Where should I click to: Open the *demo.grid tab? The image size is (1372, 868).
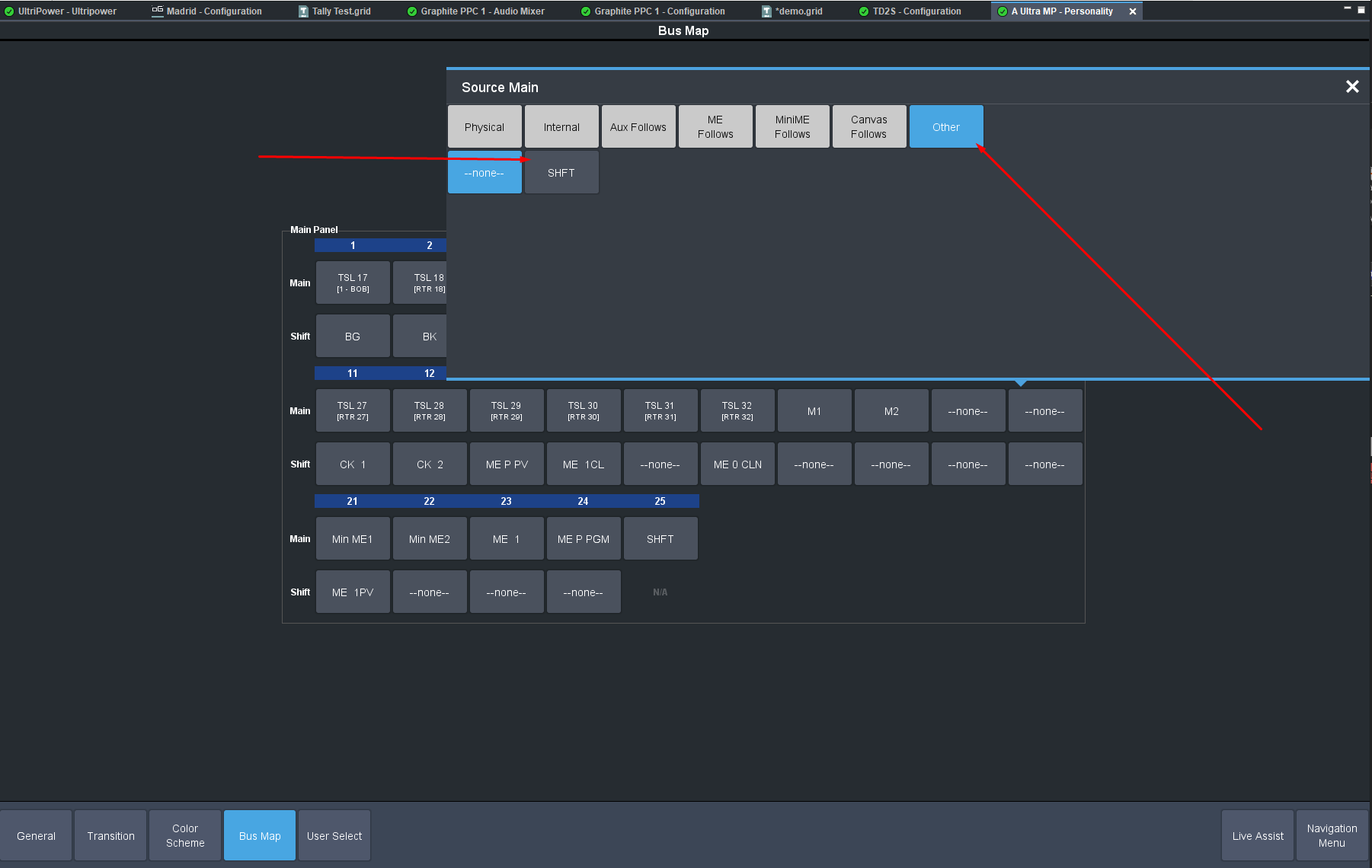(x=792, y=11)
